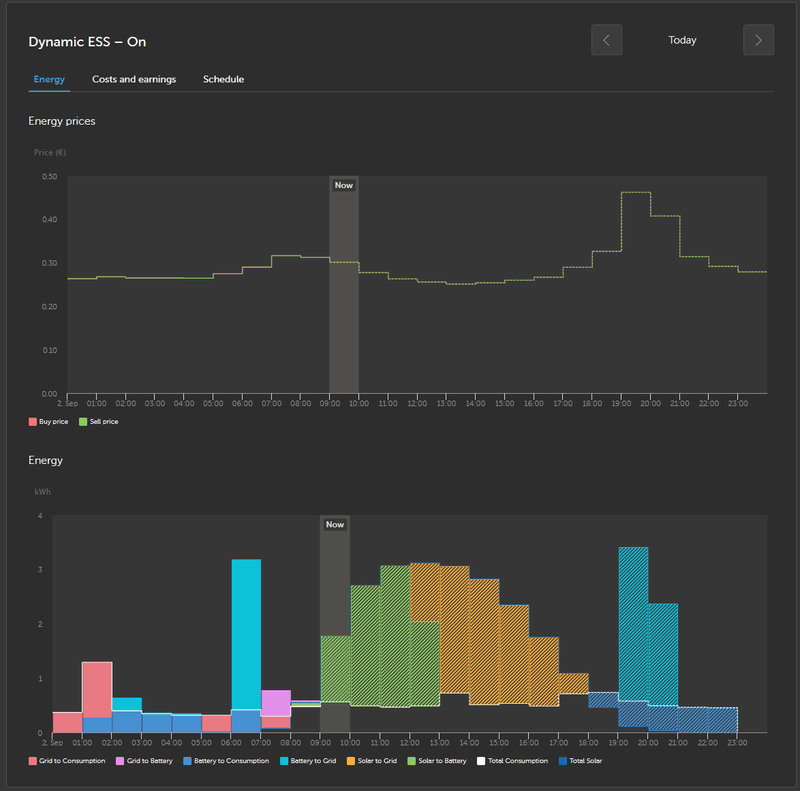Image resolution: width=800 pixels, height=791 pixels.
Task: Click the Today date label
Action: (682, 40)
